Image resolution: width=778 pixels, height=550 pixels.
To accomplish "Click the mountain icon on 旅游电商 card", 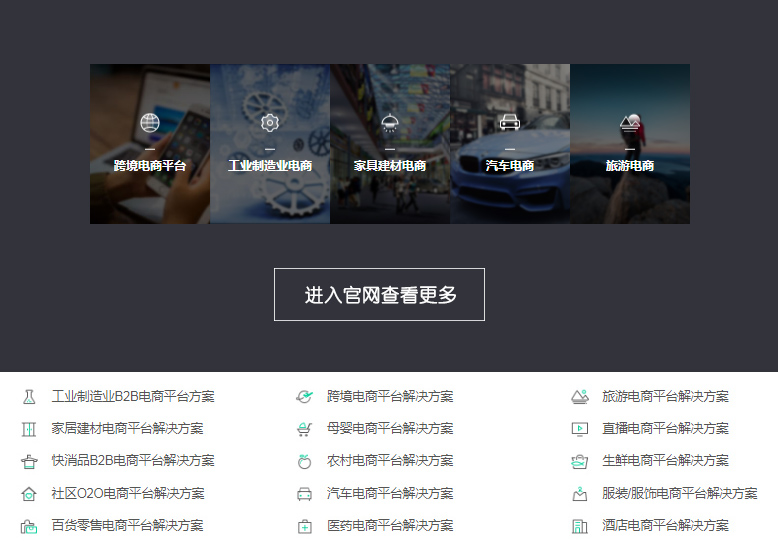I will coord(630,123).
